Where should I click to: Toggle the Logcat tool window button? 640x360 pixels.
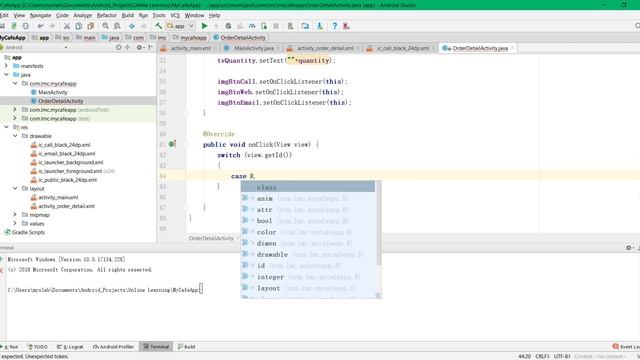70,347
